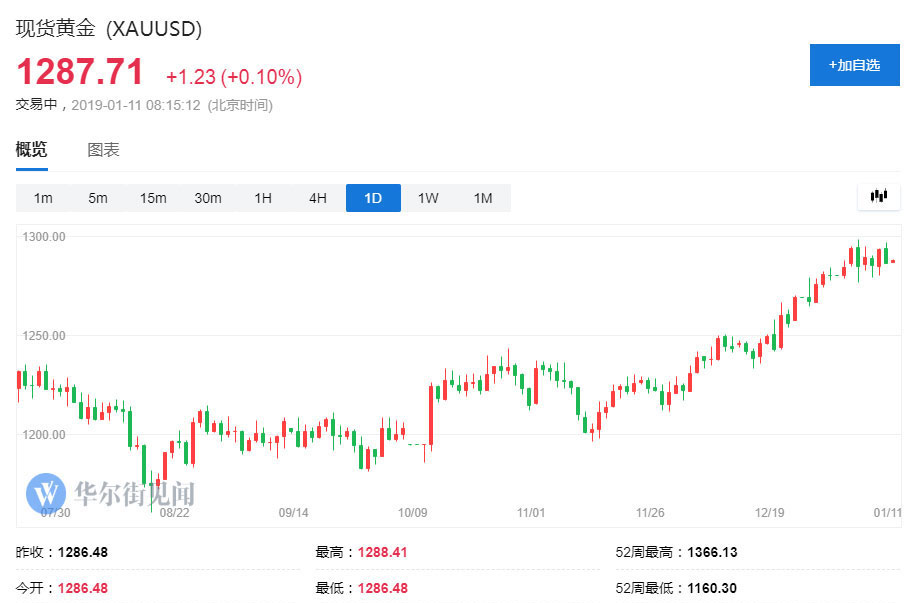The image size is (915, 603).
Task: Switch to the 4H timeframe
Action: (x=318, y=198)
